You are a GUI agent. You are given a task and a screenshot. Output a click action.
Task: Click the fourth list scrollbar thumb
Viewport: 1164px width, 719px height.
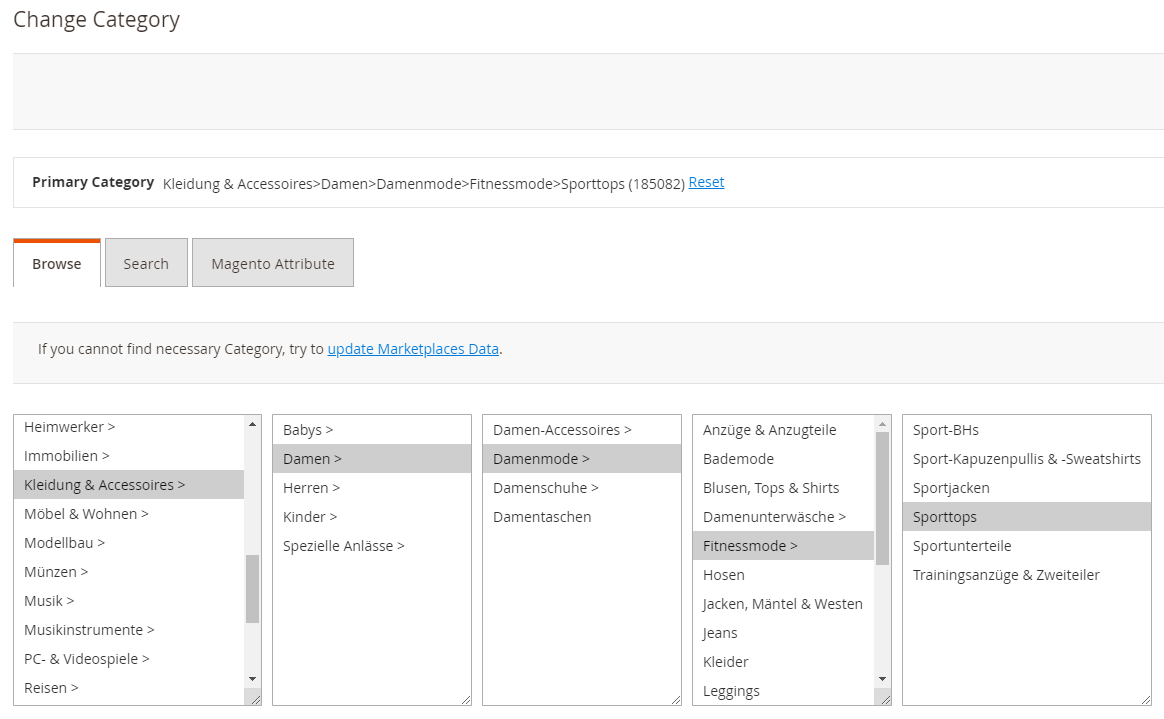[x=882, y=498]
